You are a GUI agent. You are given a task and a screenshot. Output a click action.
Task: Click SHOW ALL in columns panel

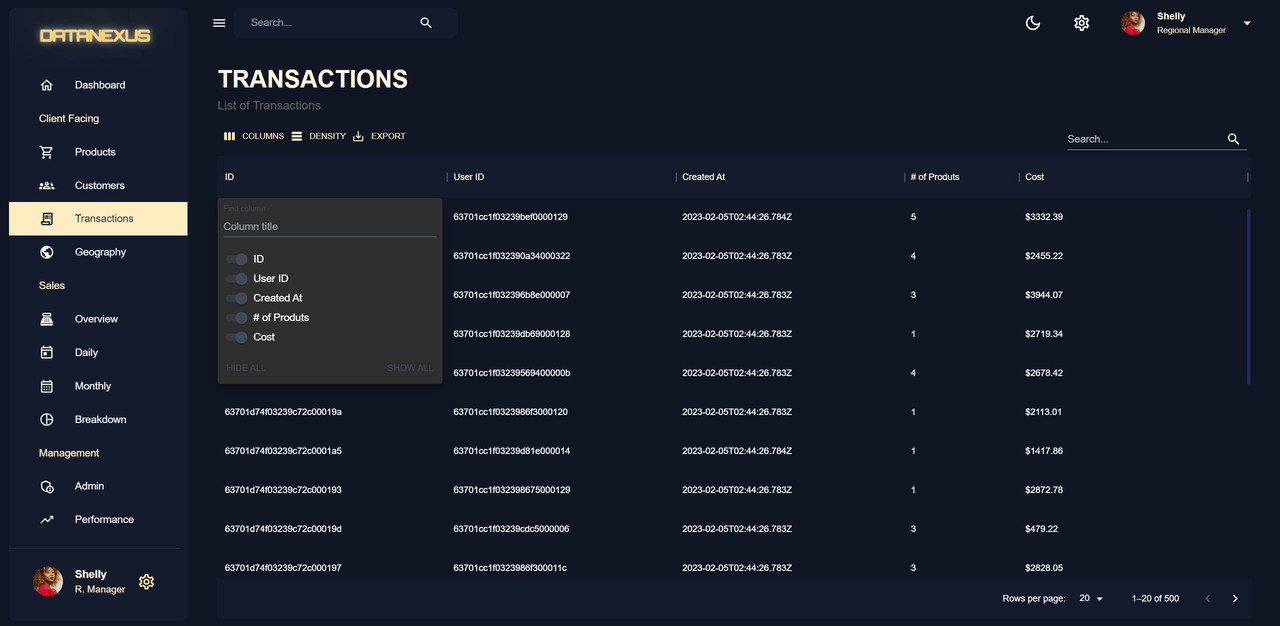coord(410,368)
